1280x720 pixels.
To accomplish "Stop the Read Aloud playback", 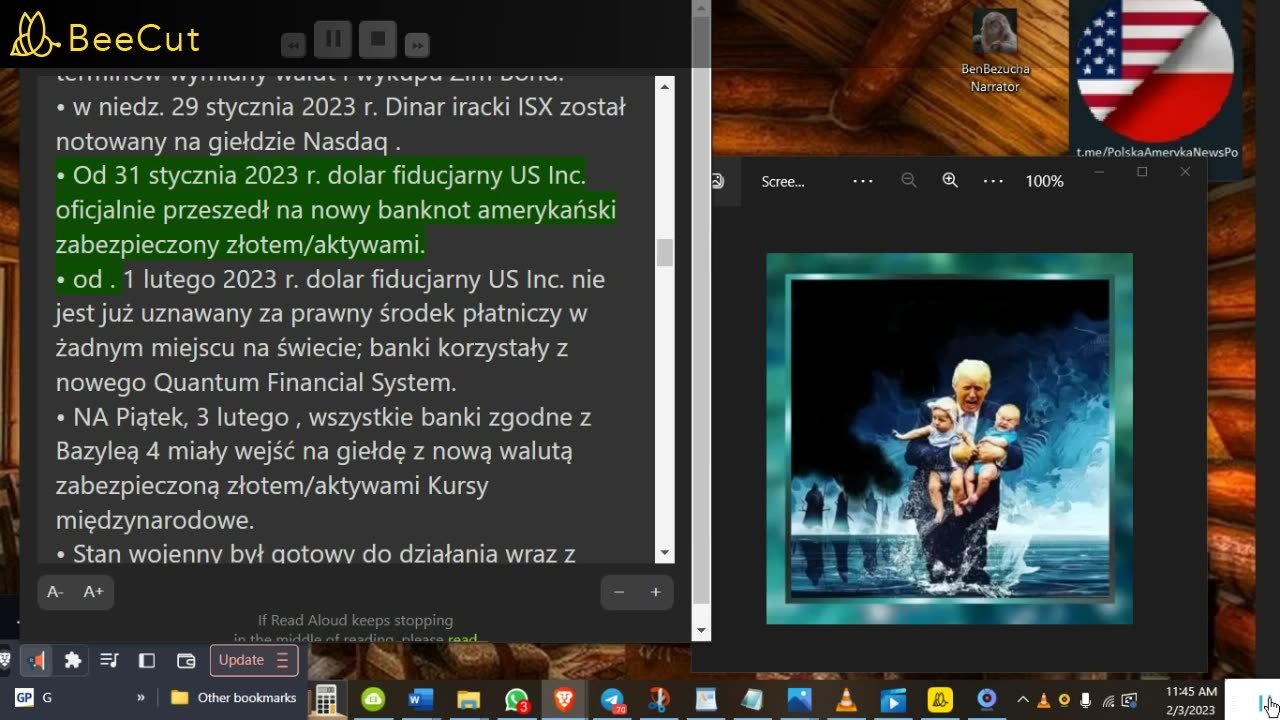I will [x=378, y=39].
